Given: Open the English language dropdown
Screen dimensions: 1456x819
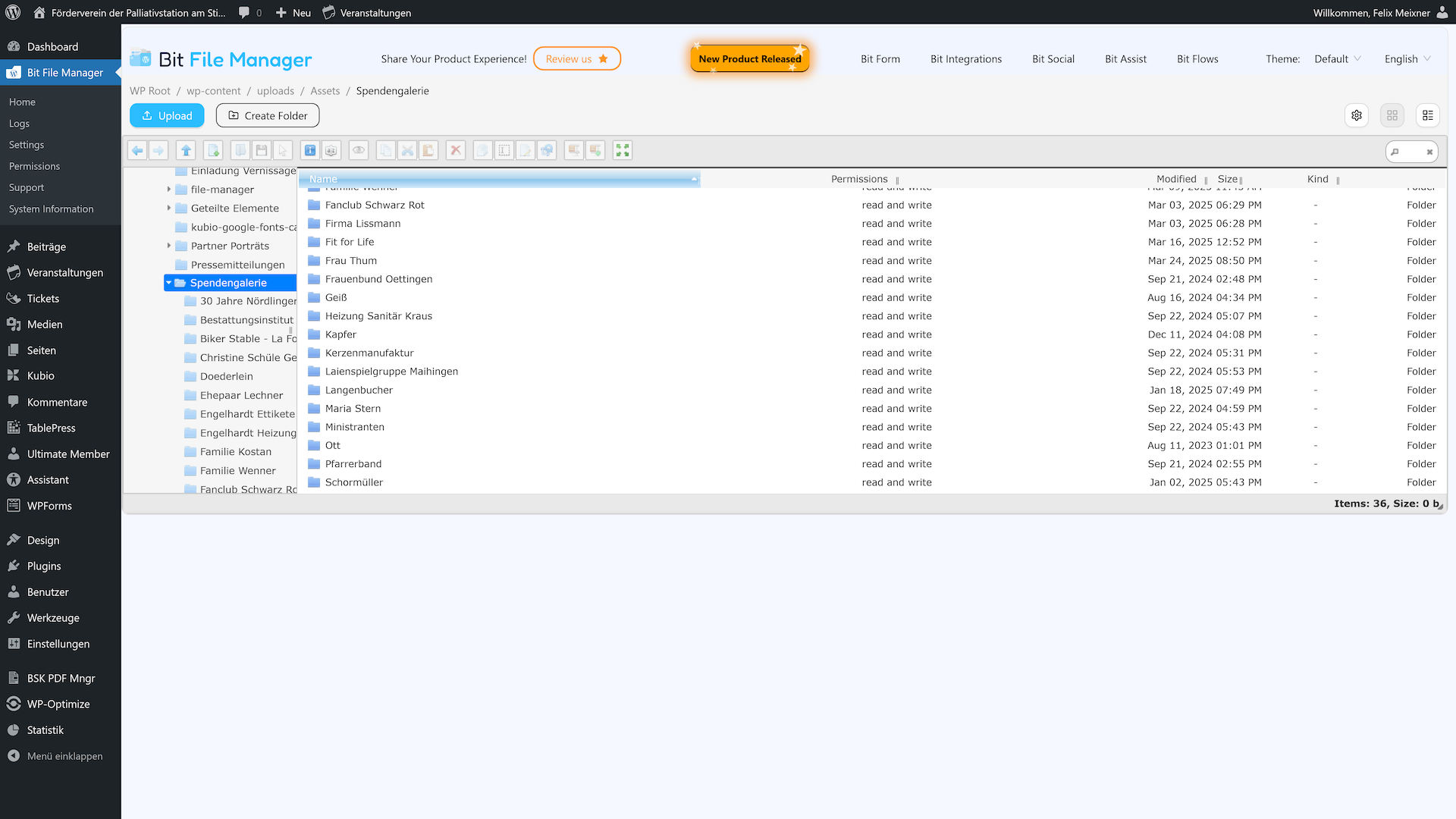Looking at the screenshot, I should (1407, 58).
